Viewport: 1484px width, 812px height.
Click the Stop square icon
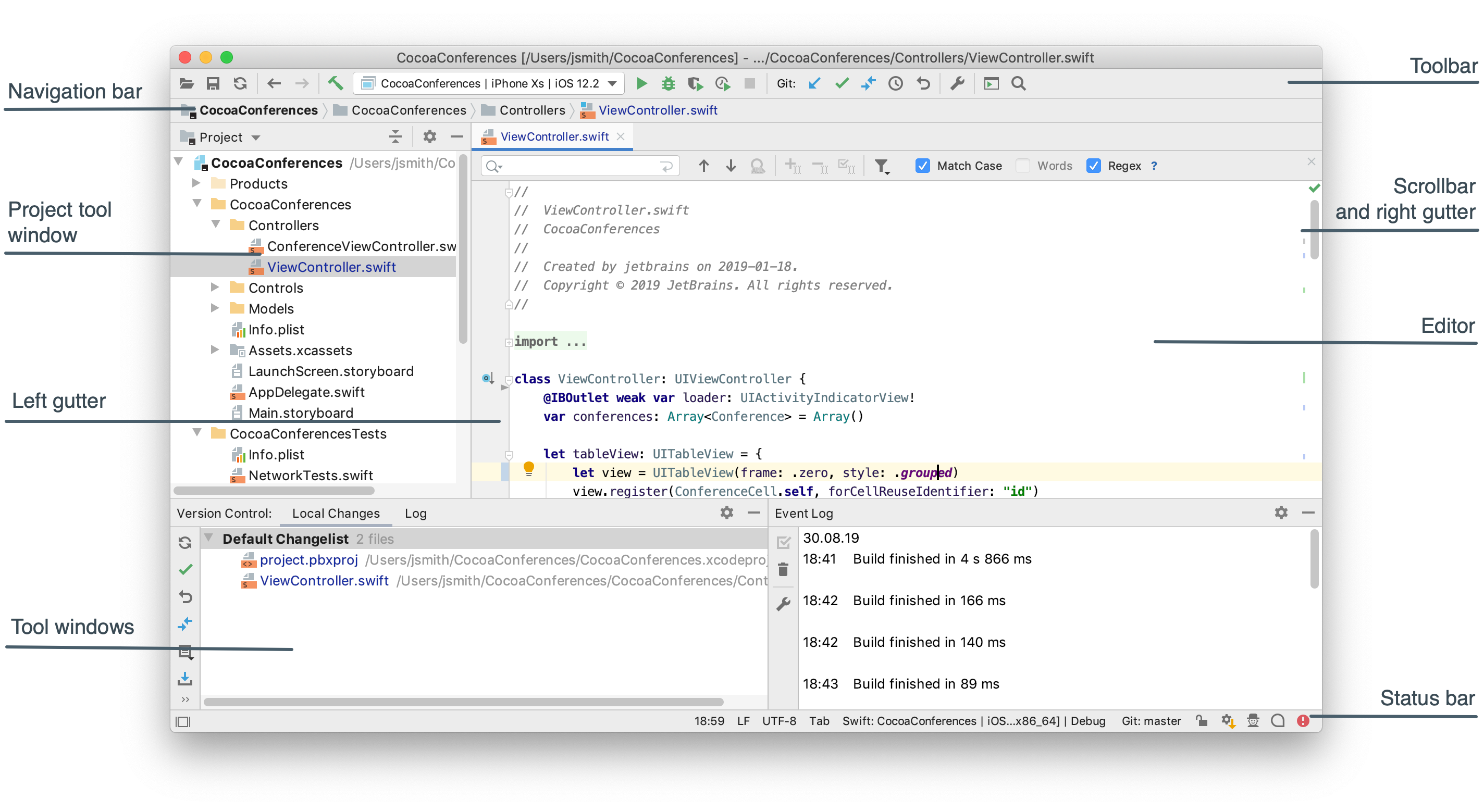point(749,83)
